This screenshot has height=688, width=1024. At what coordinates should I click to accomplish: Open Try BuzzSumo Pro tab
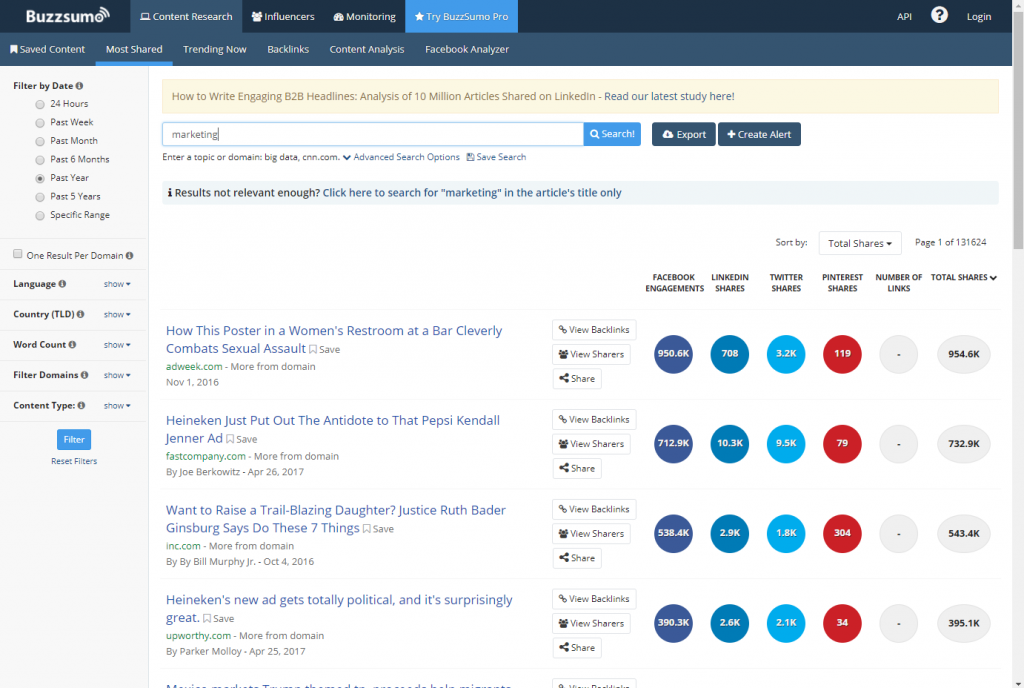(x=461, y=16)
